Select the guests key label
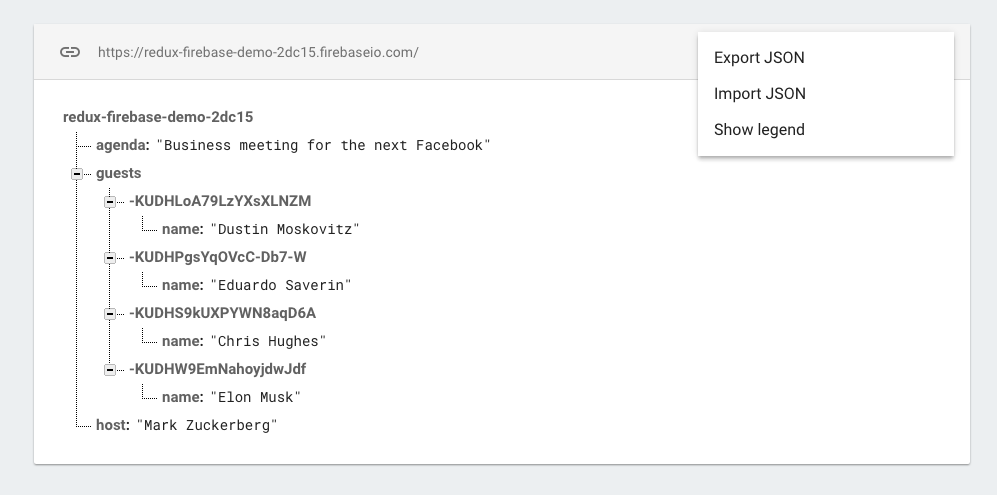 pyautogui.click(x=119, y=173)
